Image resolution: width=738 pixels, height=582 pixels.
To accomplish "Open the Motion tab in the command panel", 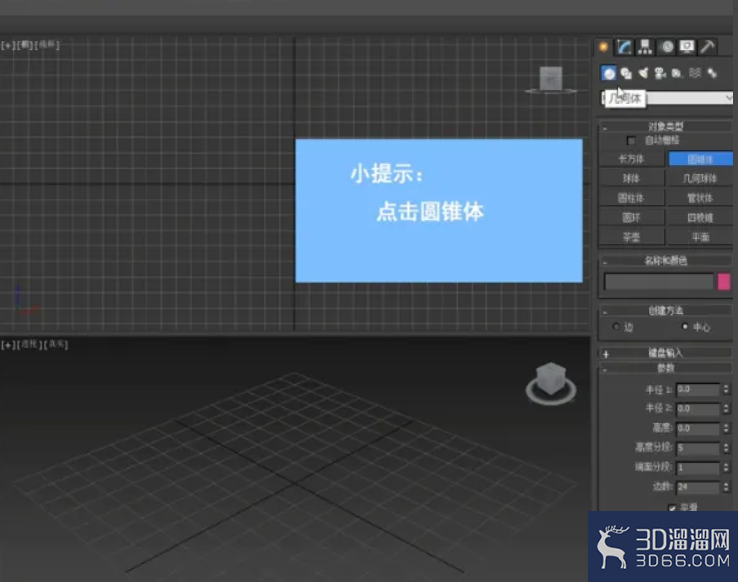I will [667, 47].
